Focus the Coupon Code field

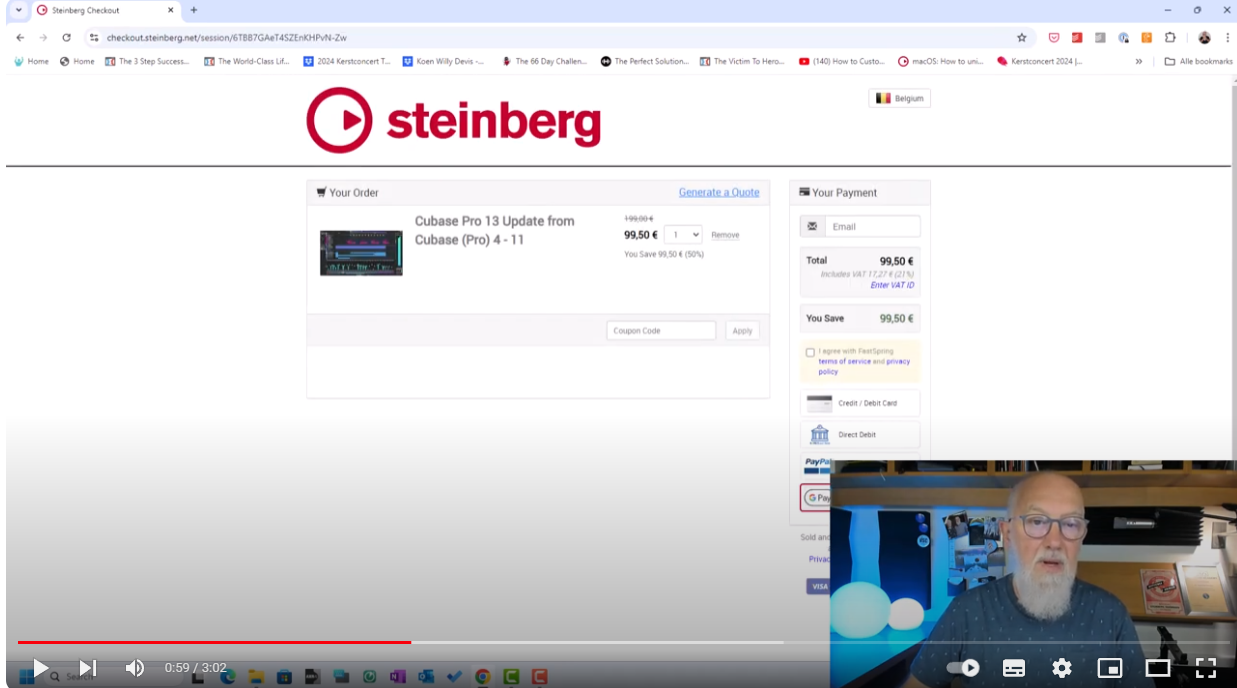(661, 331)
